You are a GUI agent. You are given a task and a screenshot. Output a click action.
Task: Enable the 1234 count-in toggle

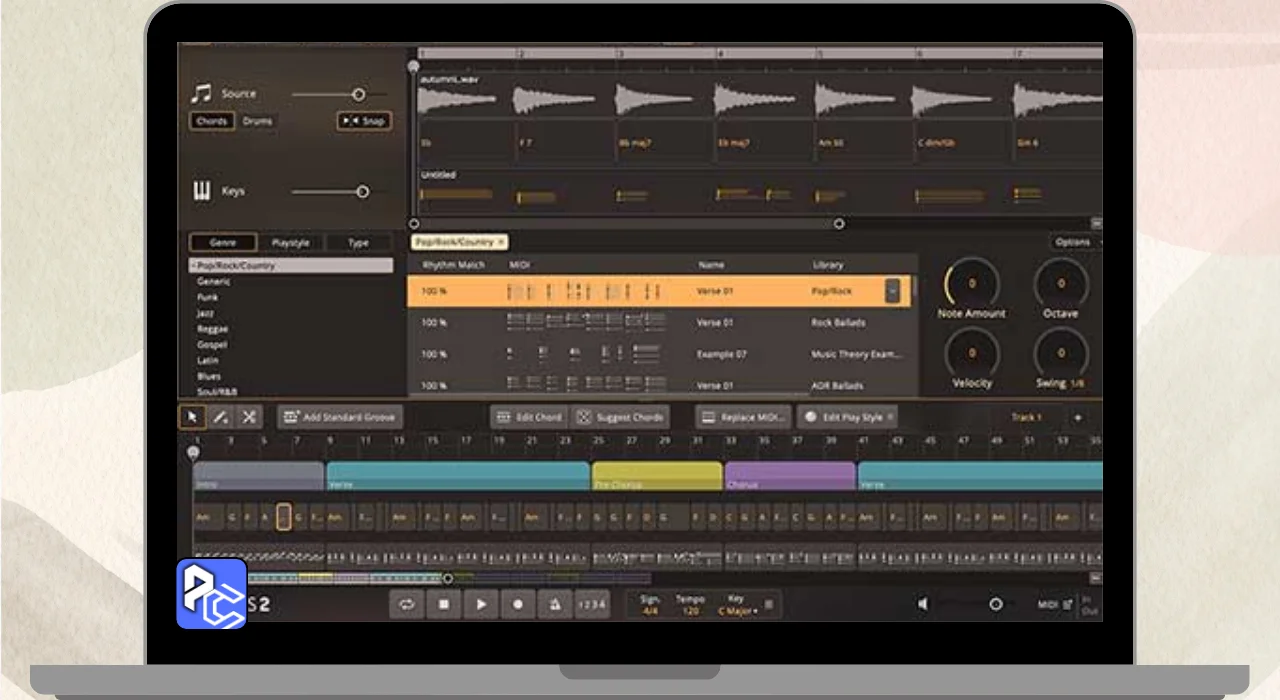pyautogui.click(x=592, y=604)
